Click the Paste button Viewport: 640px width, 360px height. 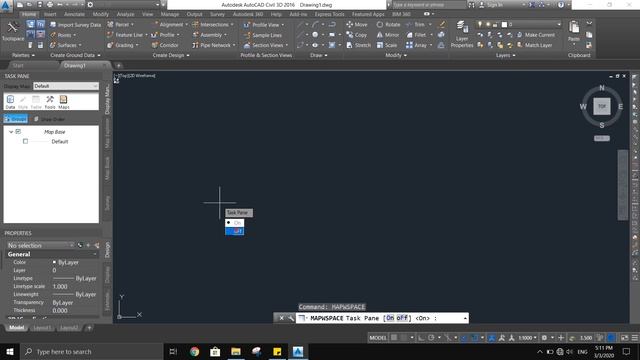click(x=574, y=31)
